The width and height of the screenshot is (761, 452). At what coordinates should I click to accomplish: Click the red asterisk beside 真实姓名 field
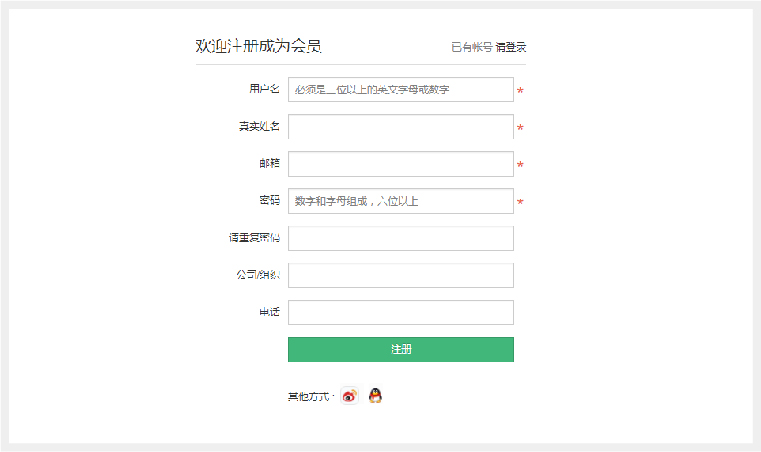click(x=520, y=127)
